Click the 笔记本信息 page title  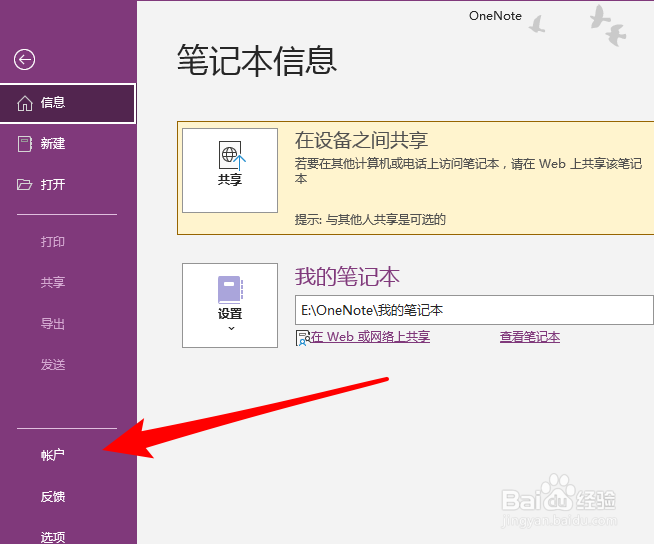(x=257, y=61)
